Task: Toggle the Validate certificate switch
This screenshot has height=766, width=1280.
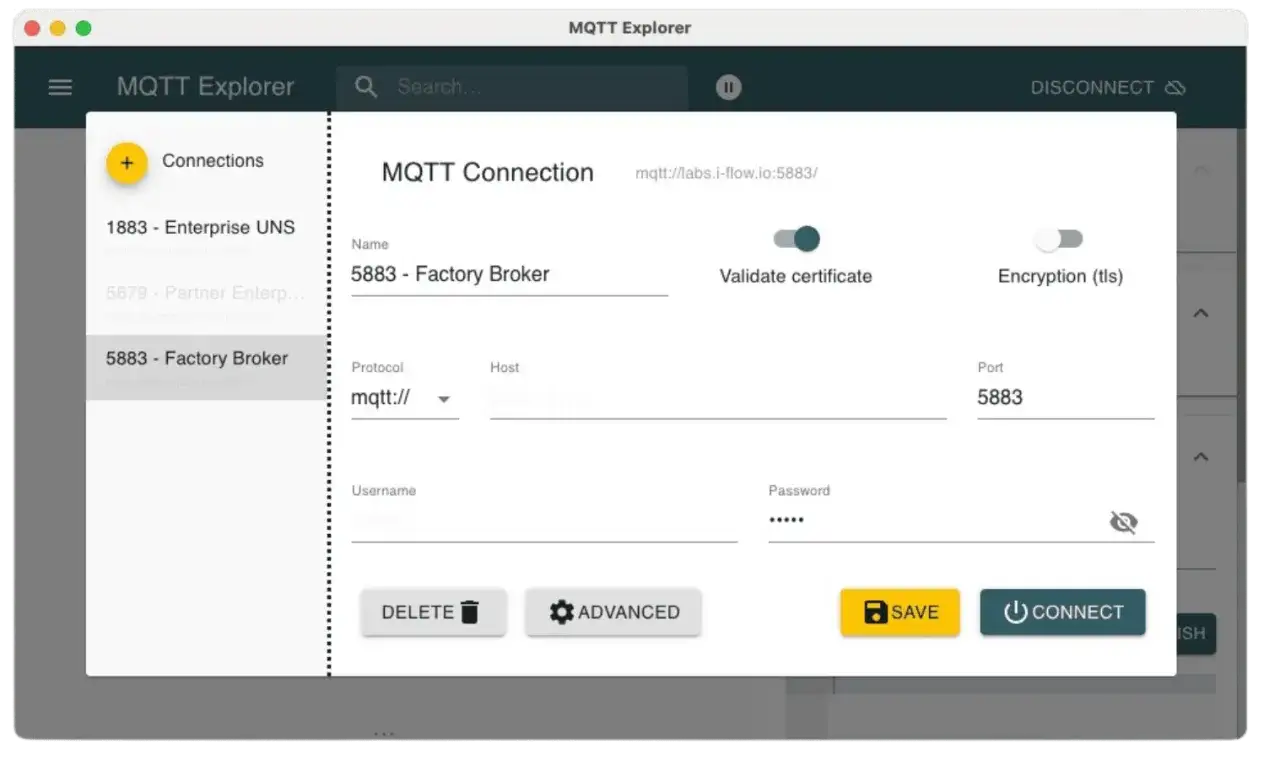Action: 797,238
